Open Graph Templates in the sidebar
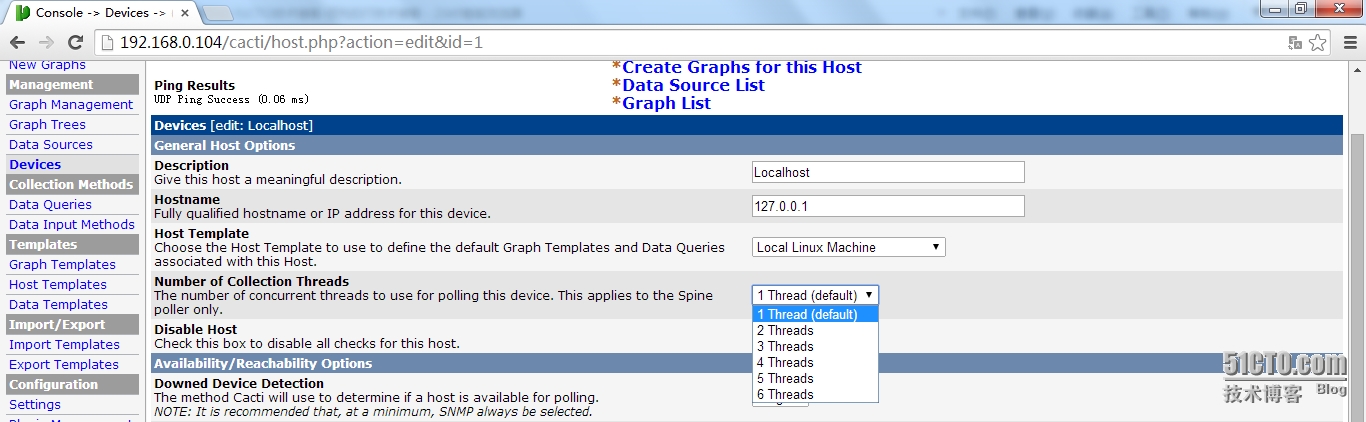The height and width of the screenshot is (422, 1366). point(62,264)
